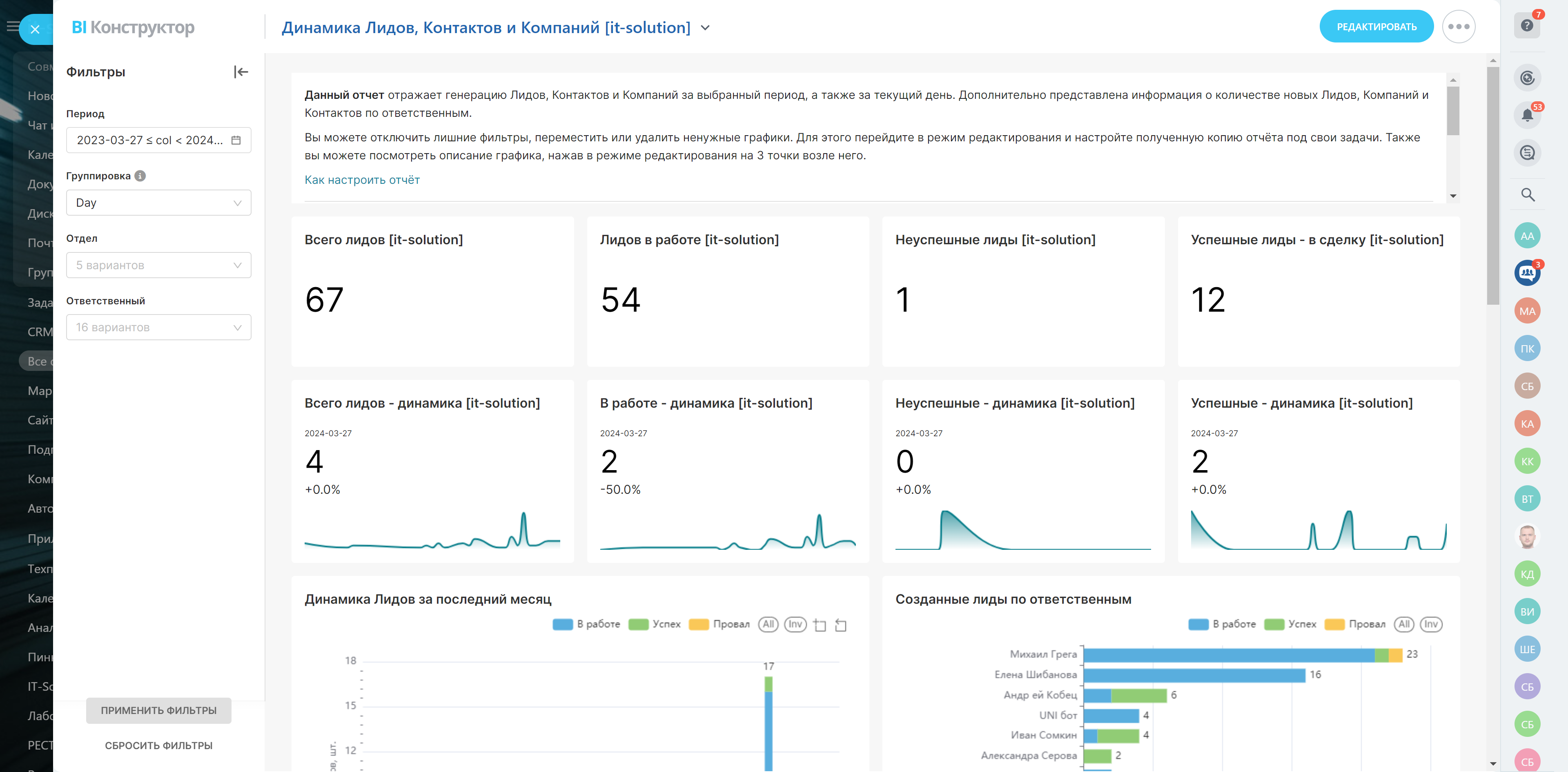The image size is (1568, 772).
Task: Open the Как настроить отчёт link
Action: [x=361, y=180]
